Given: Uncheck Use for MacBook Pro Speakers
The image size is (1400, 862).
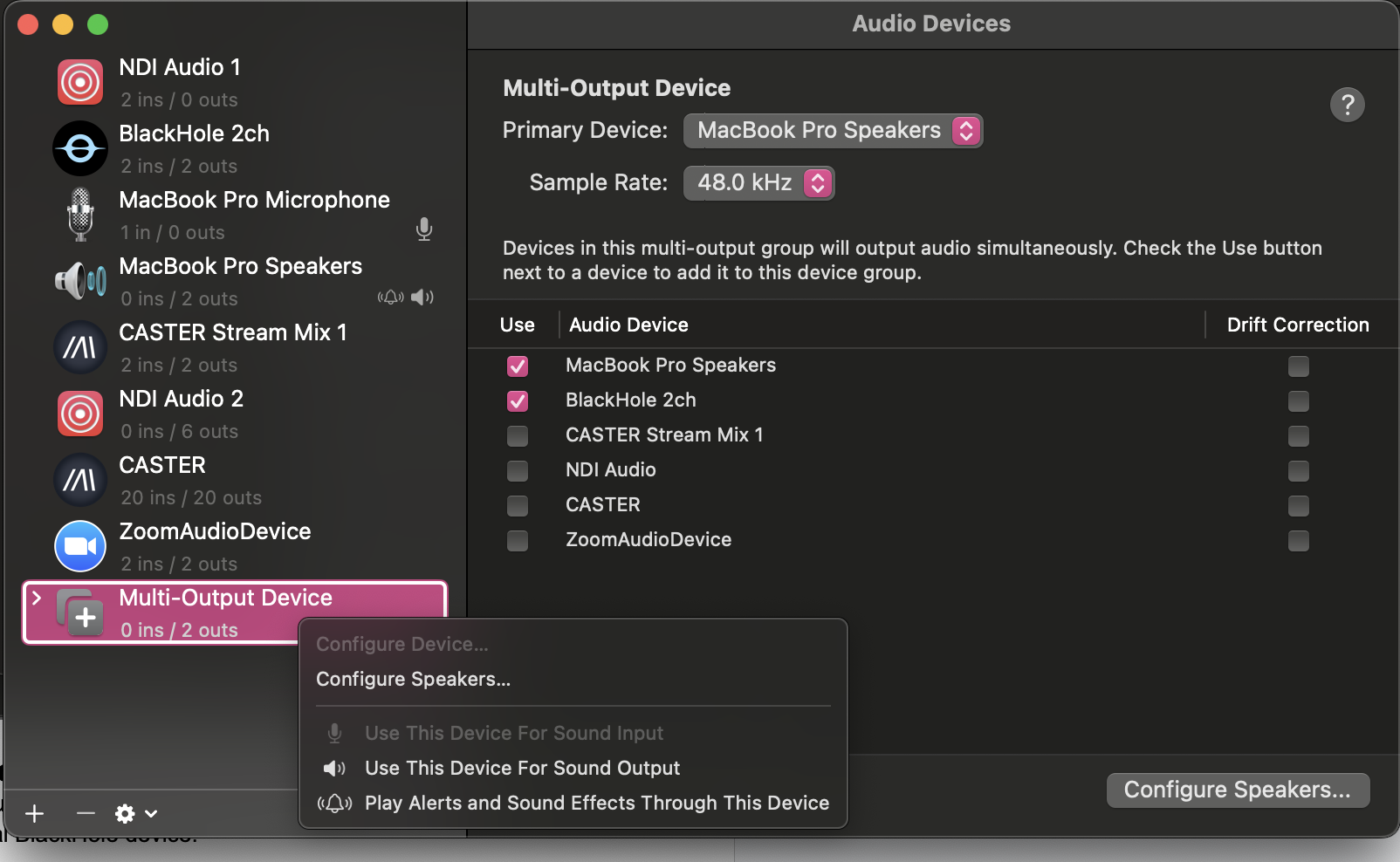Looking at the screenshot, I should point(518,366).
